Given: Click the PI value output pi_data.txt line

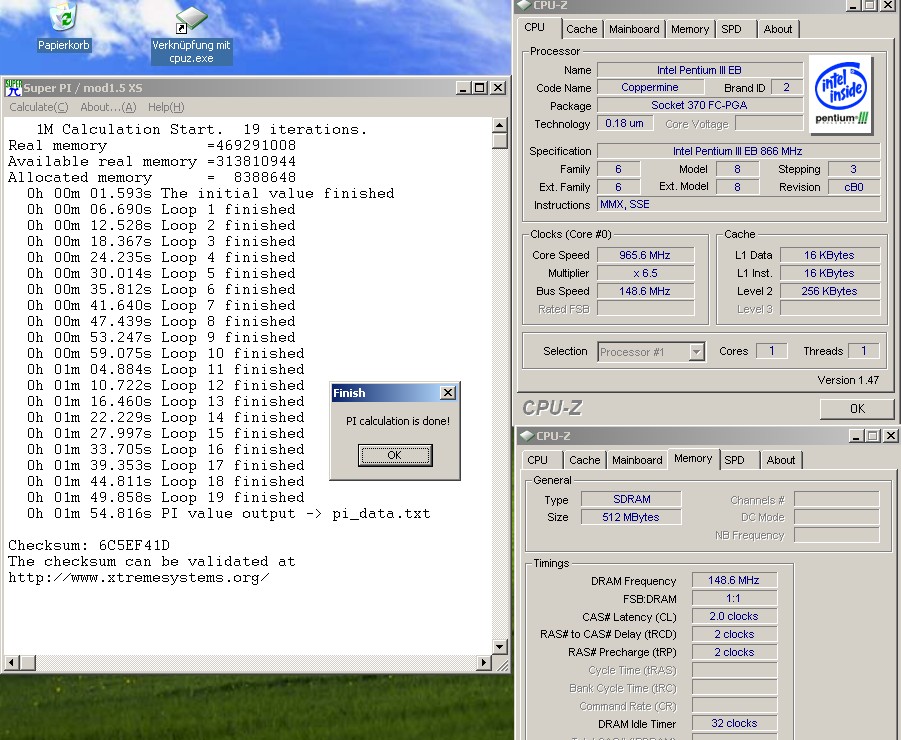Looking at the screenshot, I should pos(228,514).
